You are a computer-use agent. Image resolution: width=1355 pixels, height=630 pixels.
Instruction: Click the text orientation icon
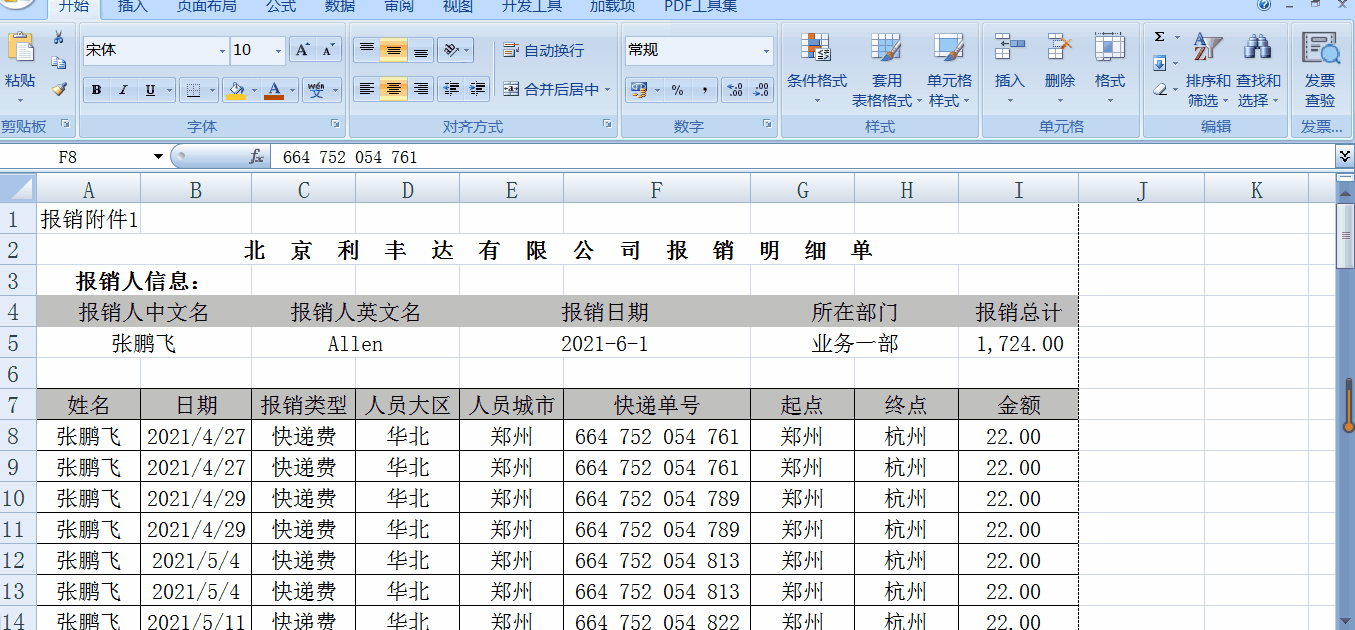(x=451, y=49)
